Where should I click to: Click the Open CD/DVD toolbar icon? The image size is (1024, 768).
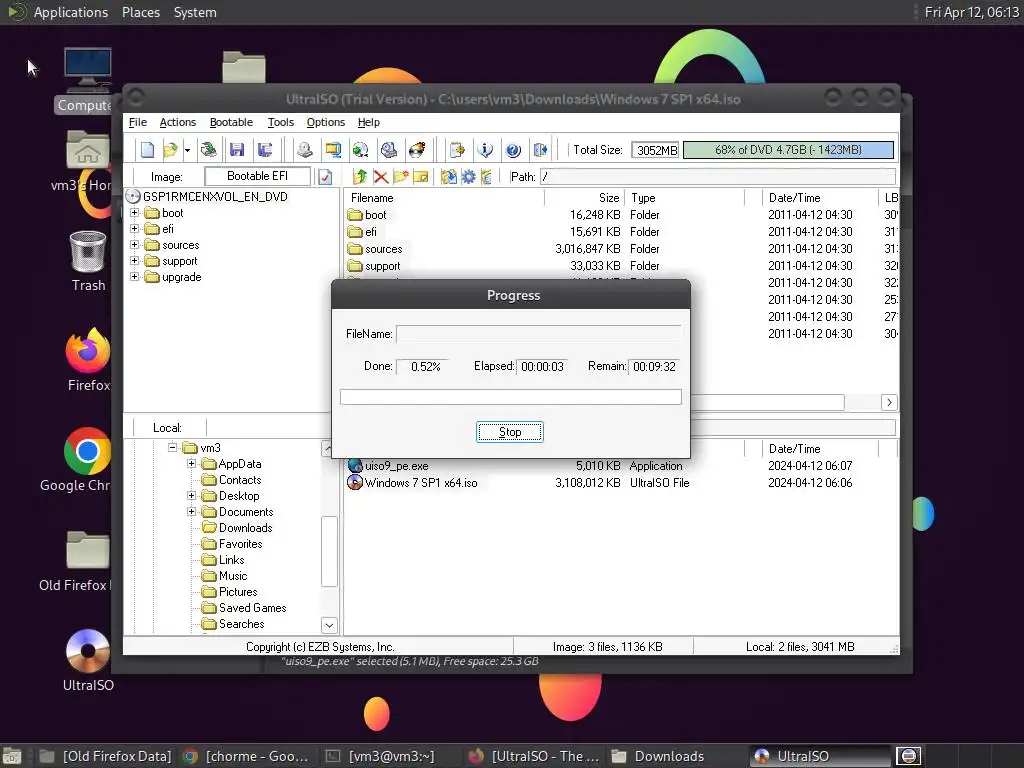click(208, 150)
